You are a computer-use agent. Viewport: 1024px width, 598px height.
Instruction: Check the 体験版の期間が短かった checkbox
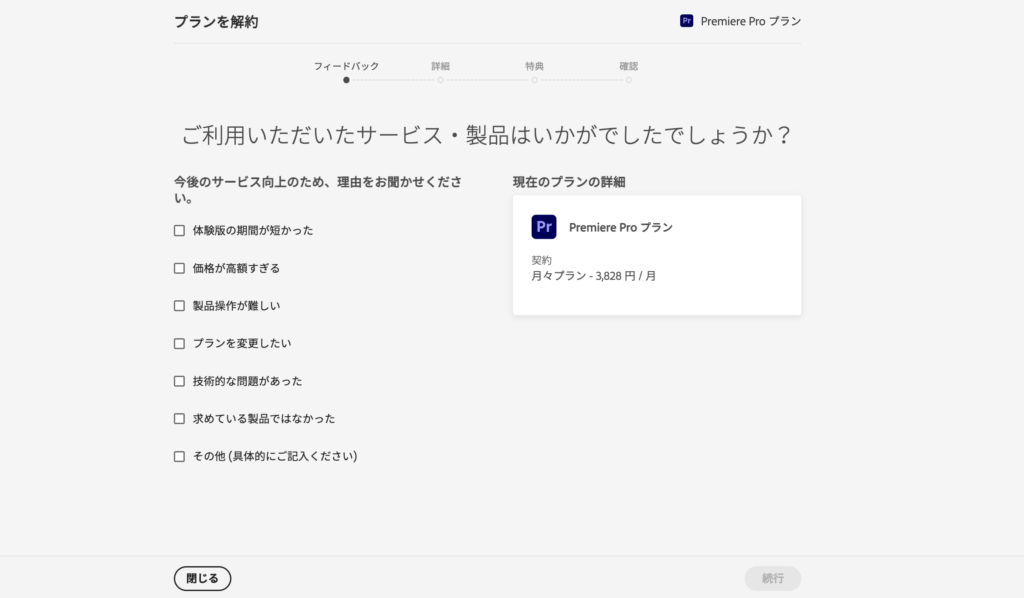(179, 230)
